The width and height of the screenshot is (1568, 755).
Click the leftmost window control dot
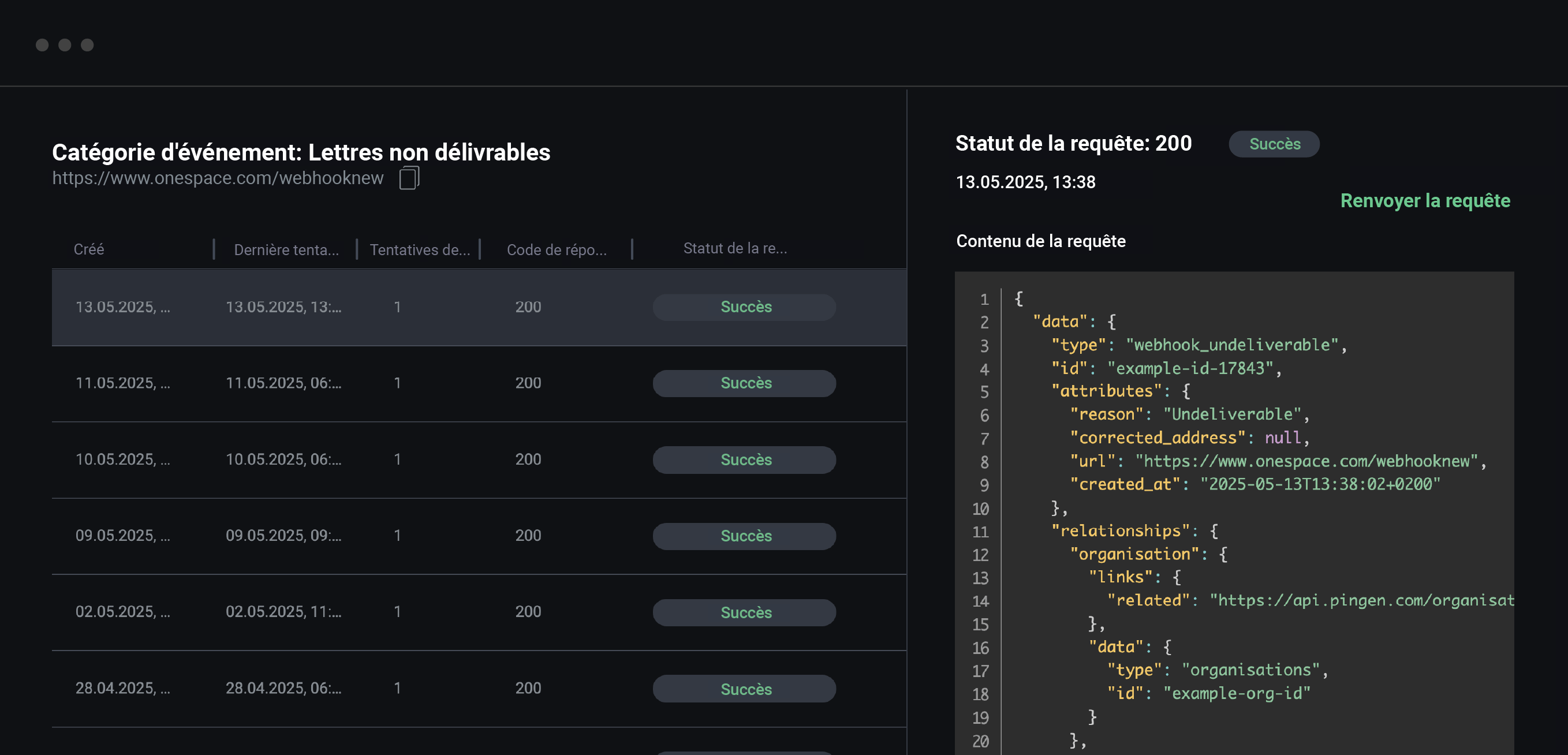43,44
